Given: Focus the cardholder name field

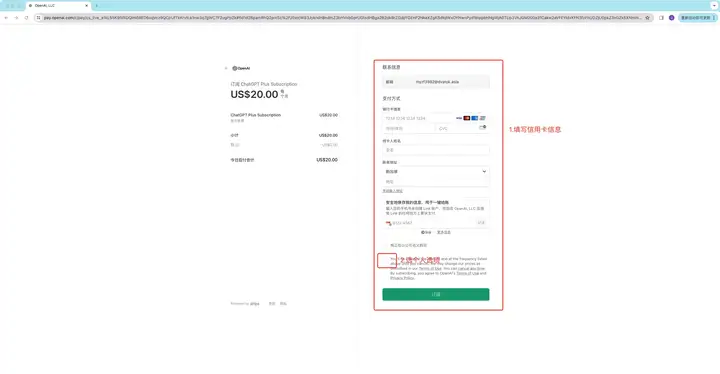Looking at the screenshot, I should [x=436, y=150].
